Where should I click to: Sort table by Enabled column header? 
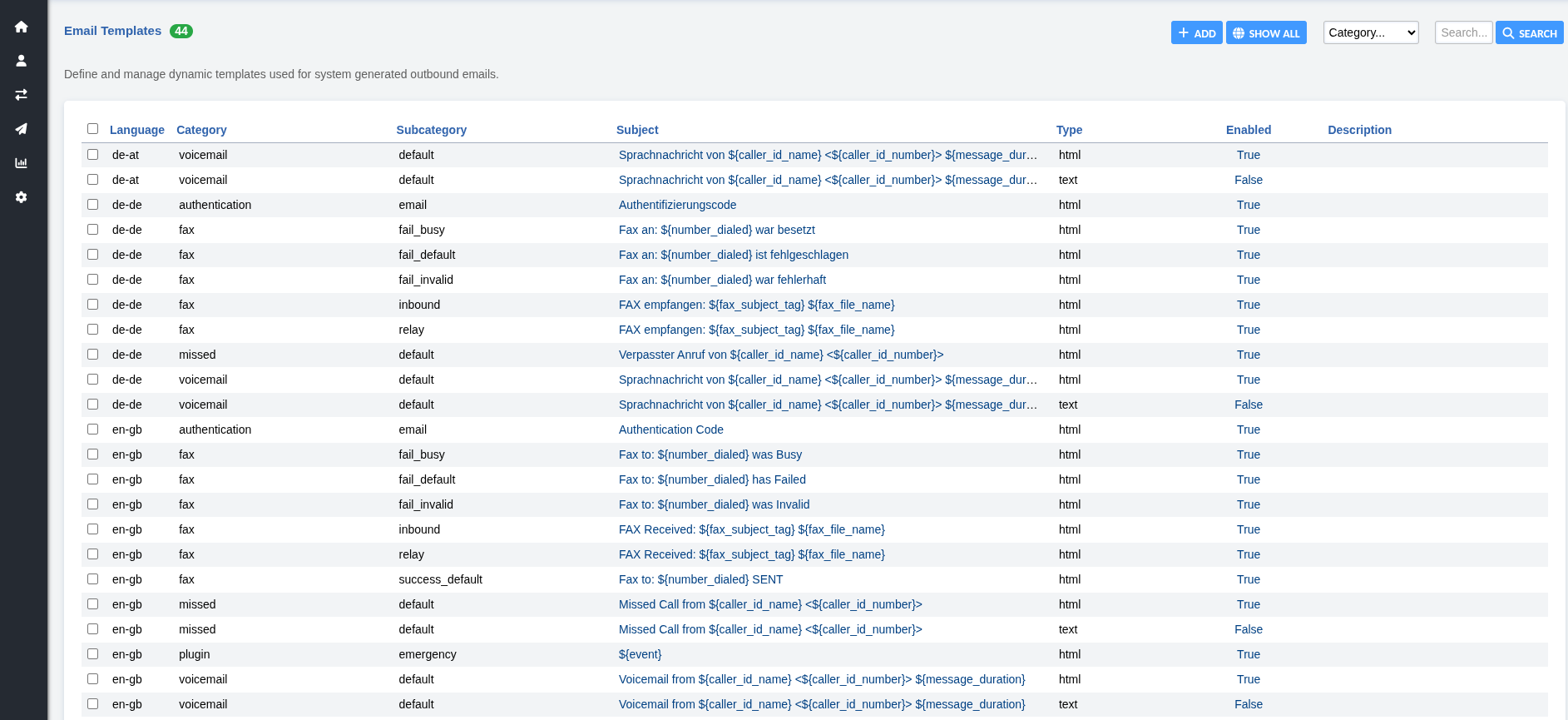[1248, 130]
